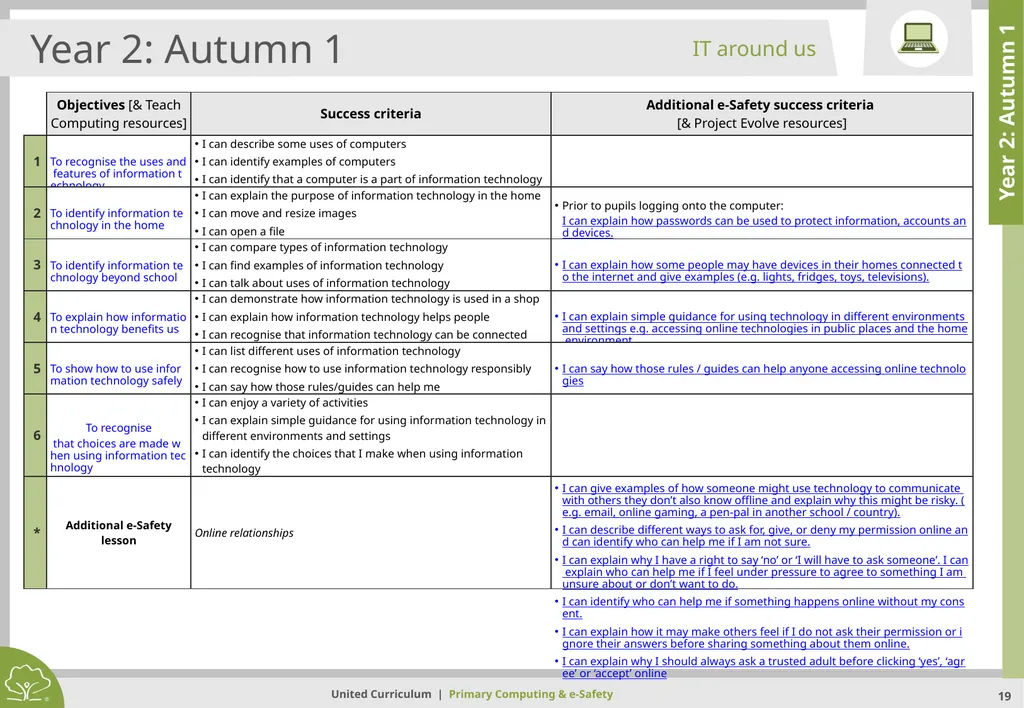1024x708 pixels.
Task: Click 'Prior to pupils logging onto the computer:'
Action: 673,205
